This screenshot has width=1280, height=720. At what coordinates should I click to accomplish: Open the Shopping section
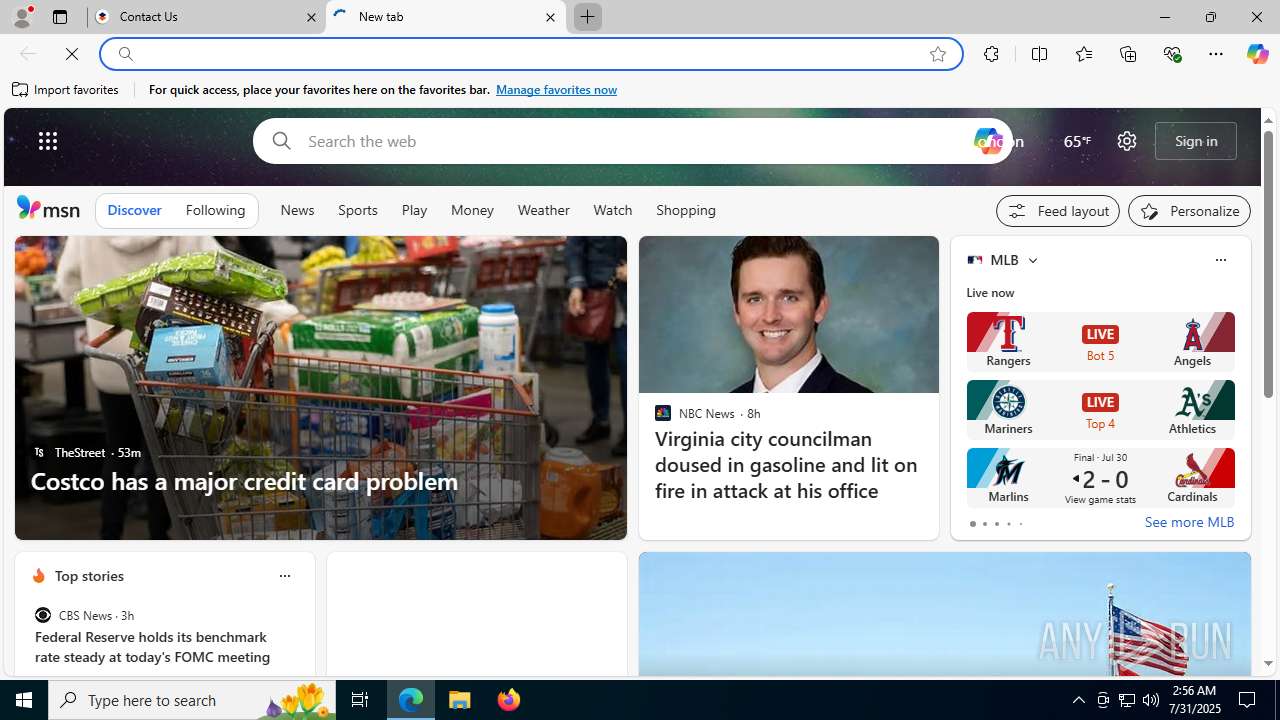pyautogui.click(x=686, y=210)
